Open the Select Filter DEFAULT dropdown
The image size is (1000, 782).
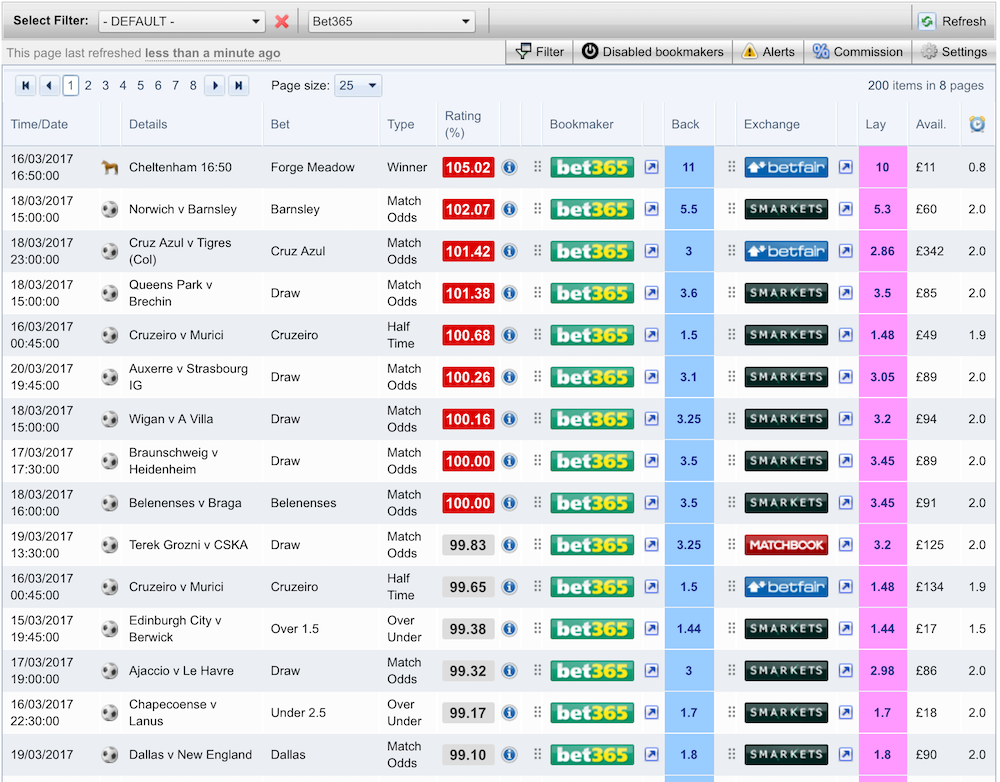point(181,22)
